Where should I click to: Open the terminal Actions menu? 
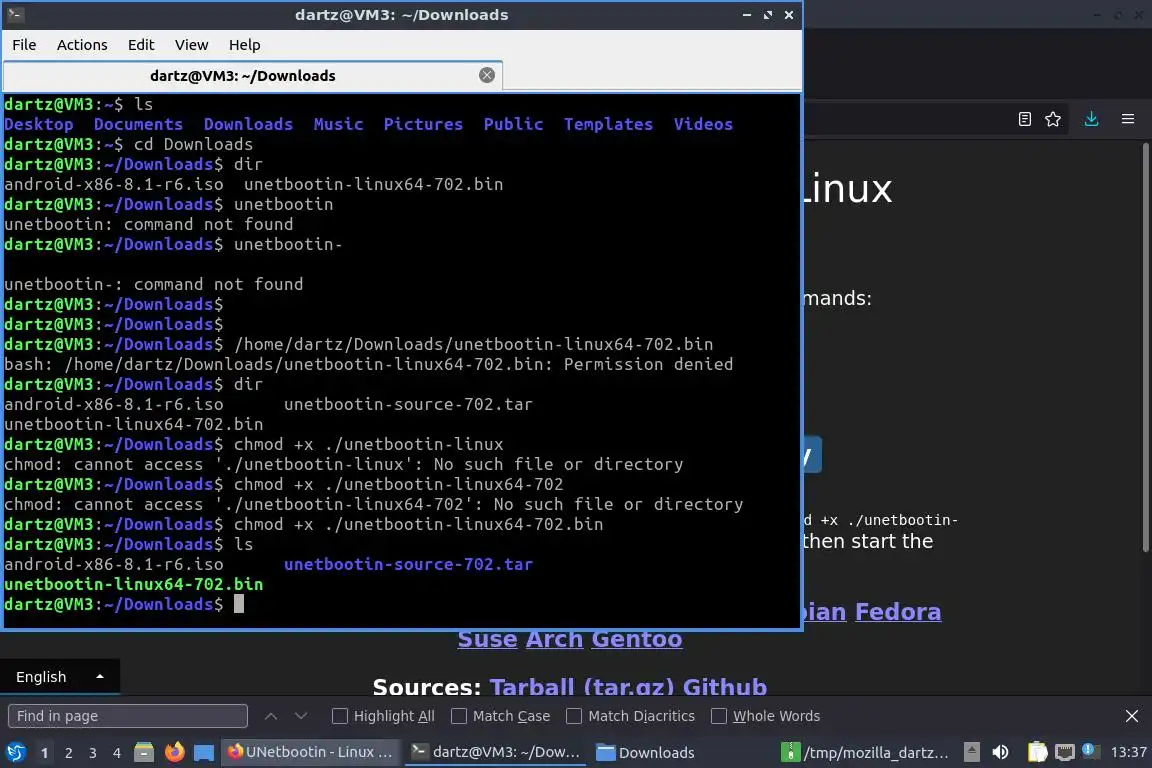tap(82, 45)
